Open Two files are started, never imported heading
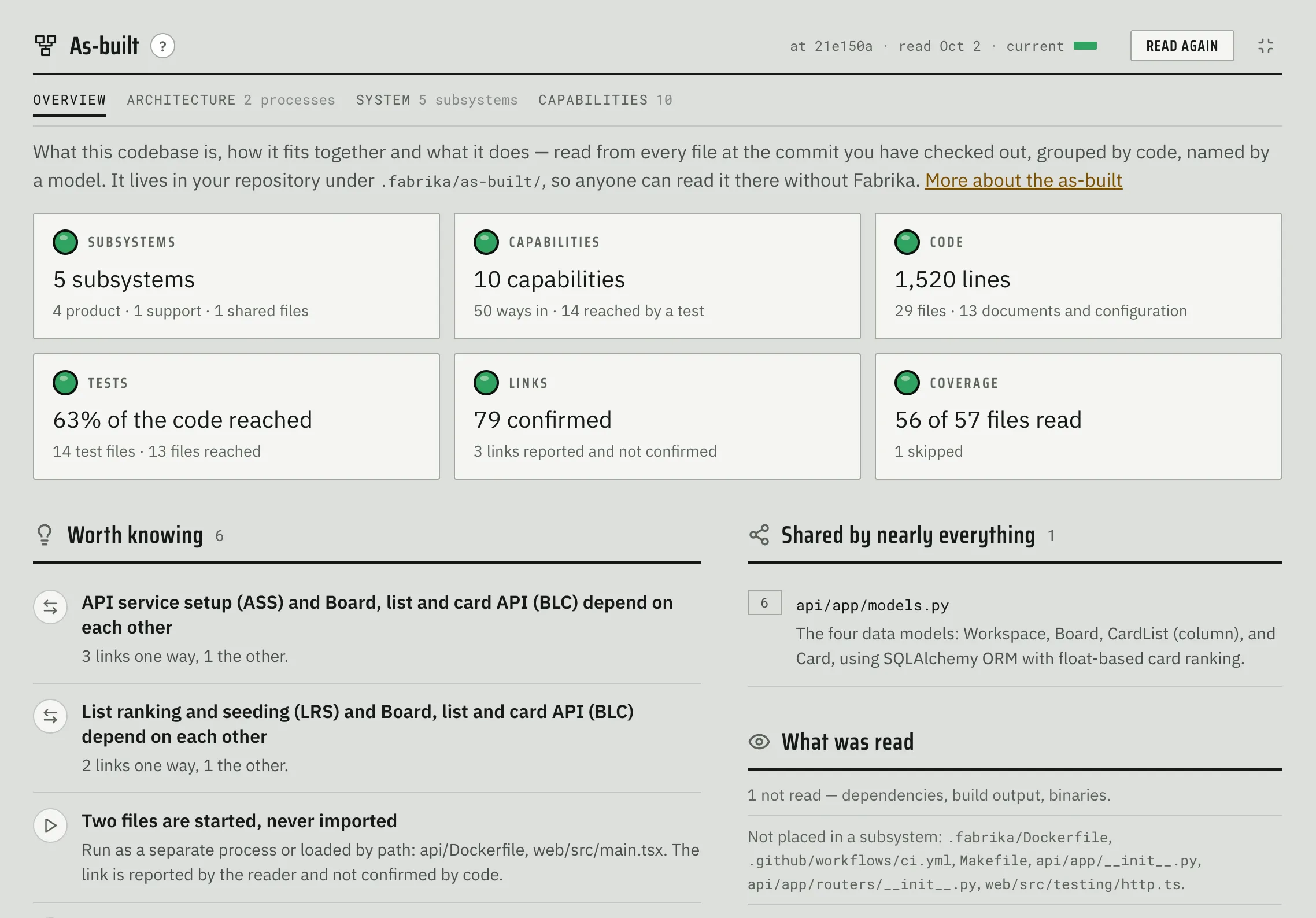The height and width of the screenshot is (918, 1316). point(239,821)
